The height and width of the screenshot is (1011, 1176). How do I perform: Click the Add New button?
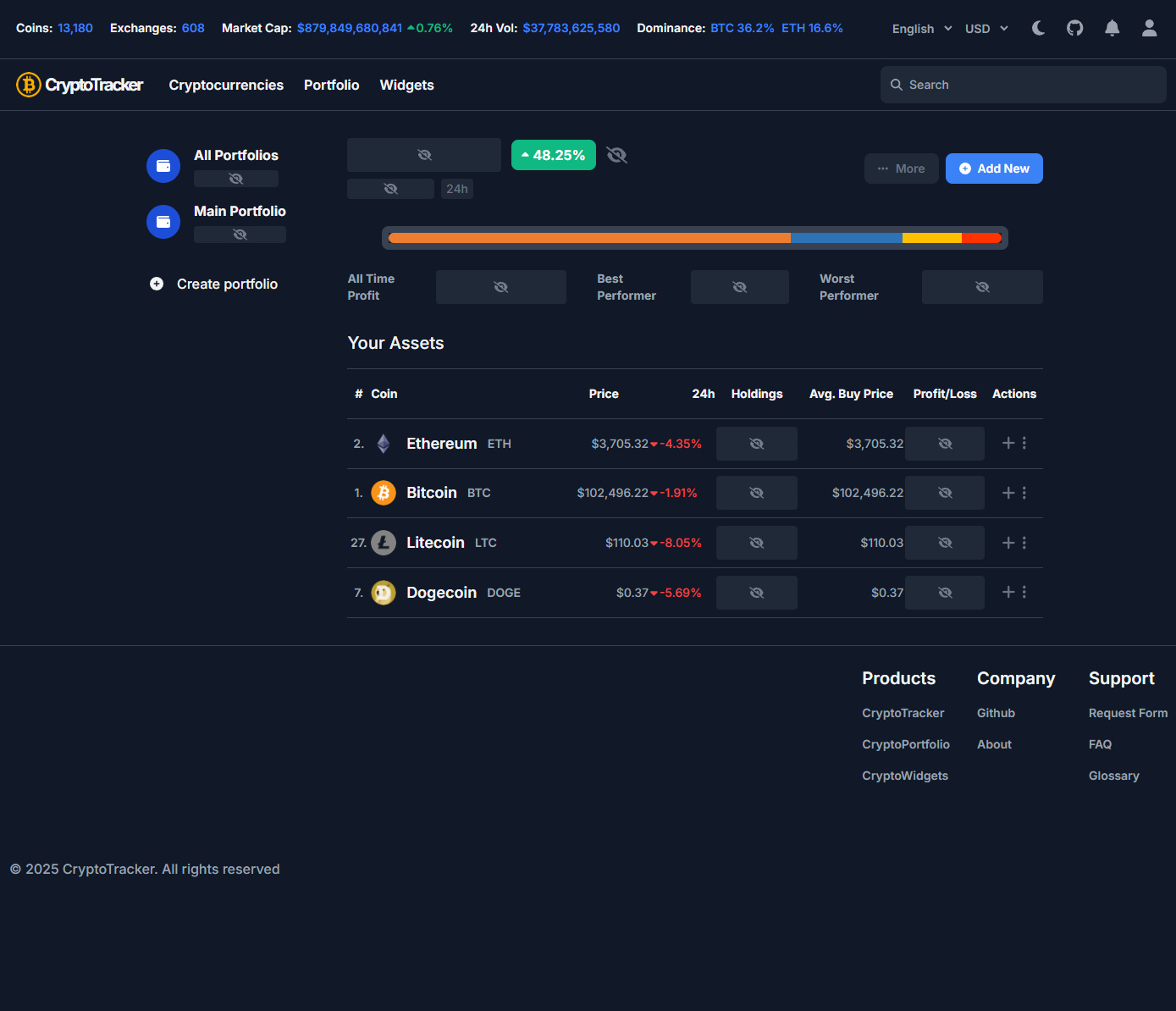click(x=994, y=168)
